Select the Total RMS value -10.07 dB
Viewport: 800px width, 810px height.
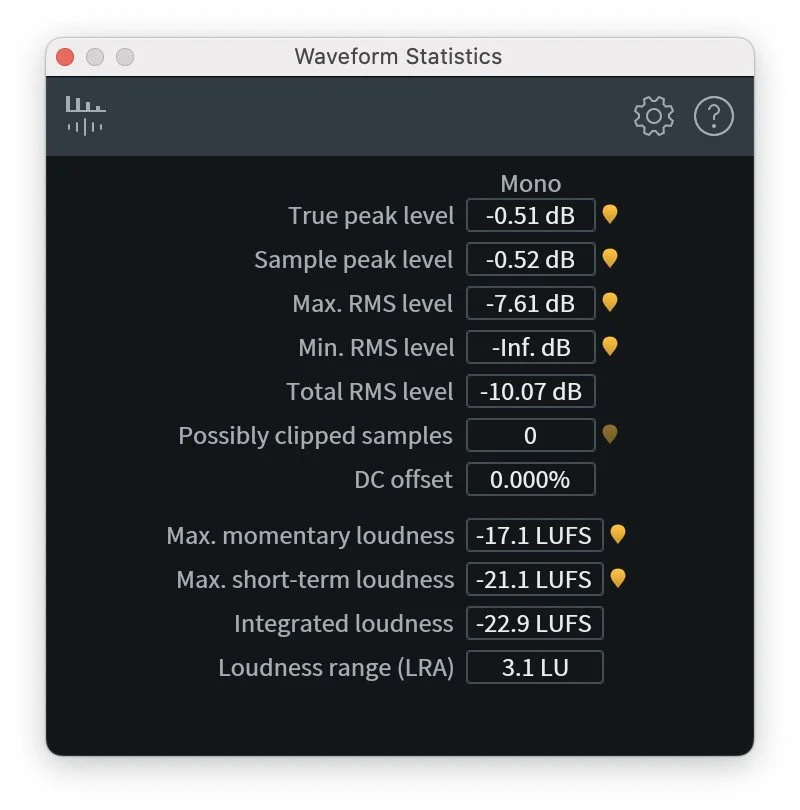point(530,391)
